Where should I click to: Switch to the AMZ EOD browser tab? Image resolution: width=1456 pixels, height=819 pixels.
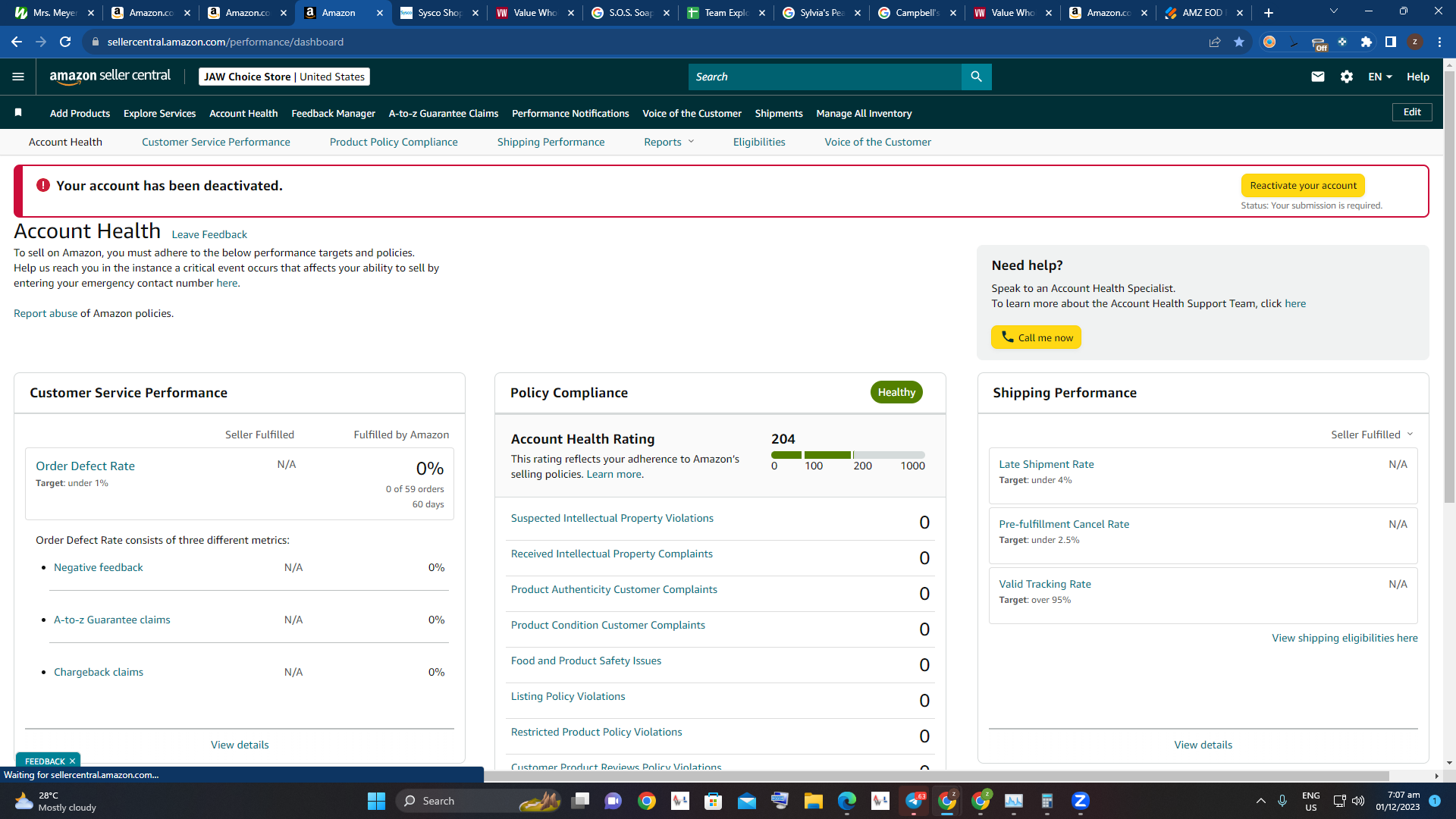[x=1203, y=13]
